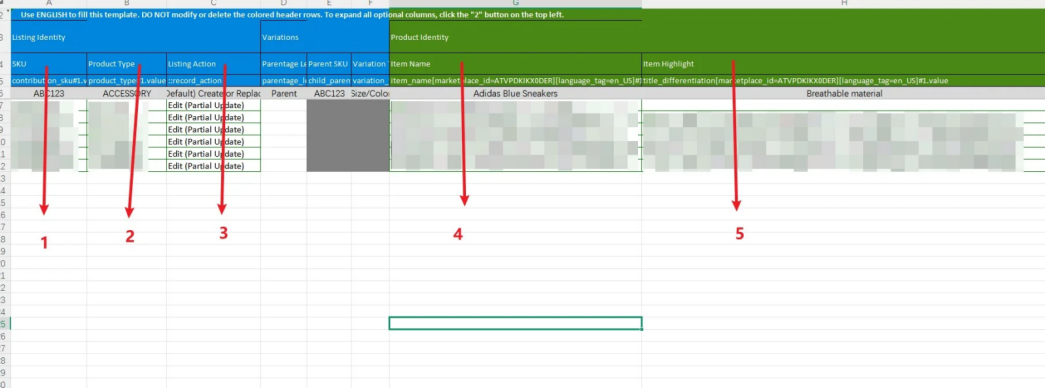Click the Listing Identity group header
The height and width of the screenshot is (388, 1046).
135,37
